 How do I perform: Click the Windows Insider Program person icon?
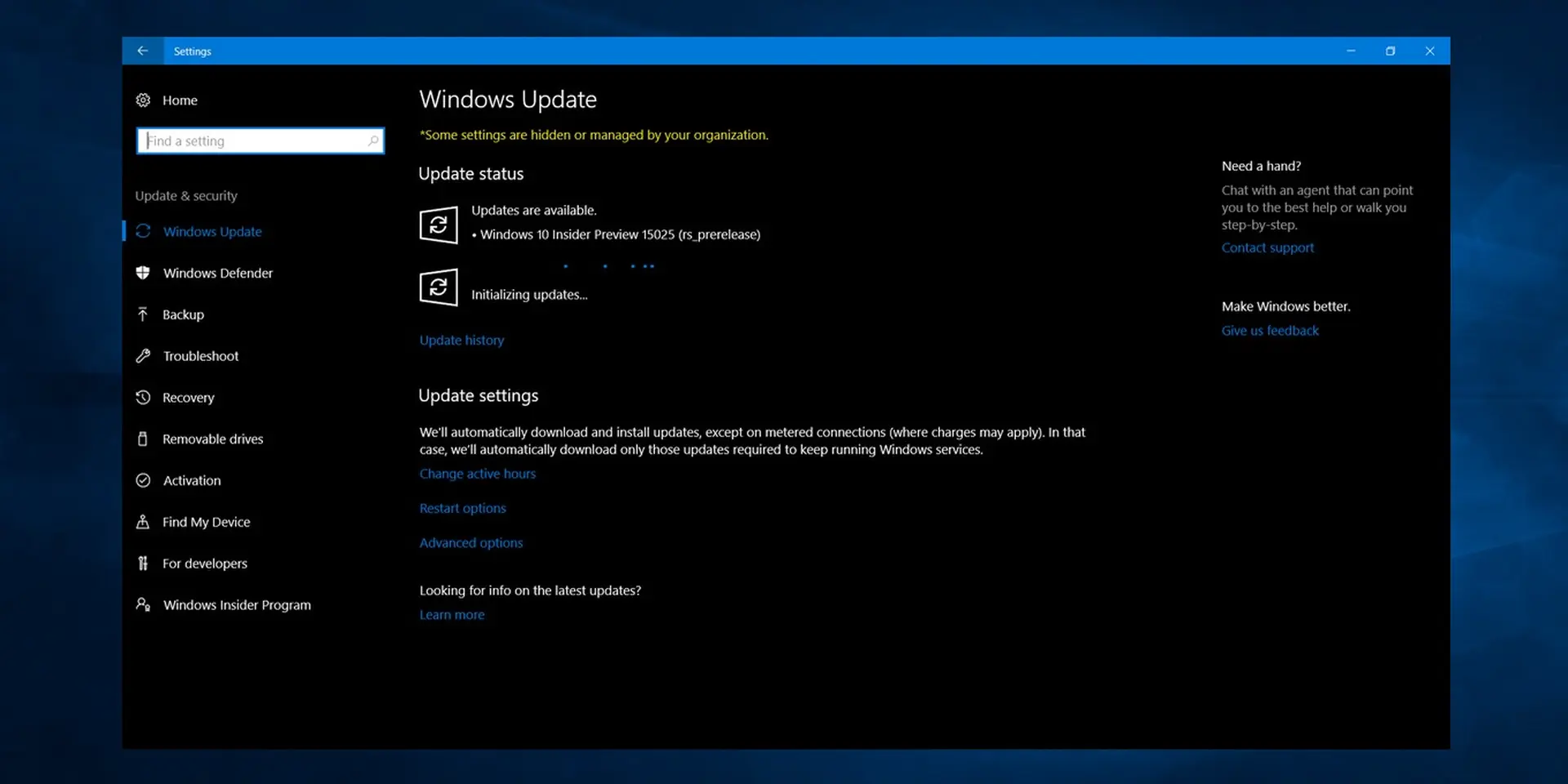[143, 604]
